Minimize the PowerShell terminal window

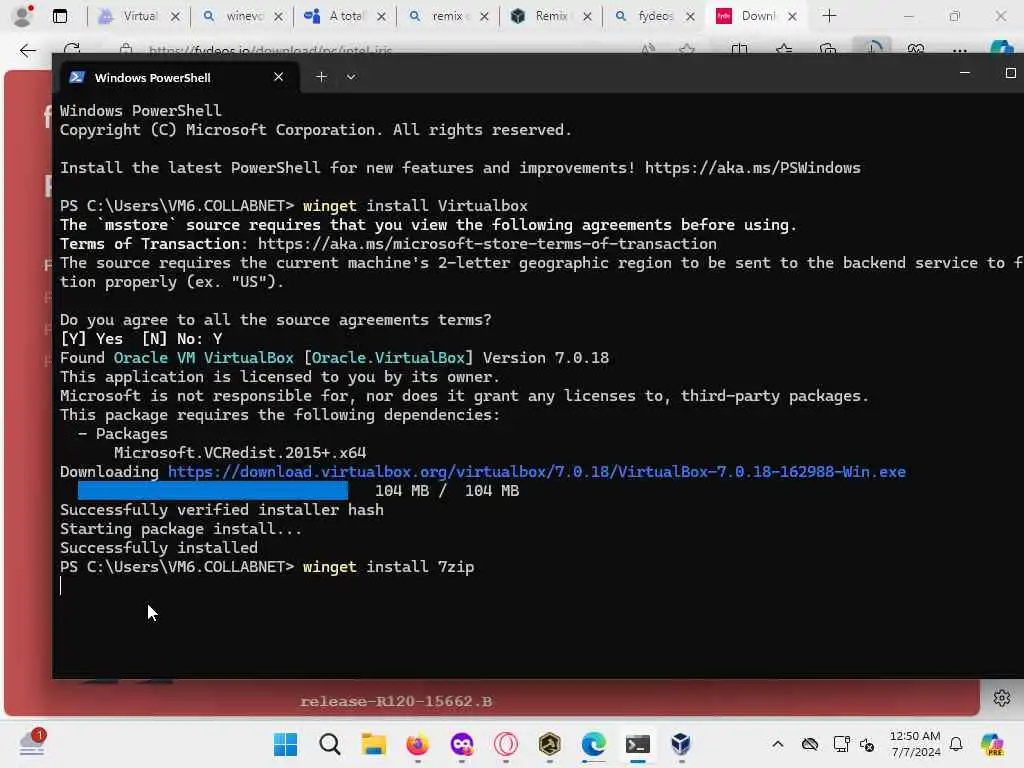coord(965,73)
